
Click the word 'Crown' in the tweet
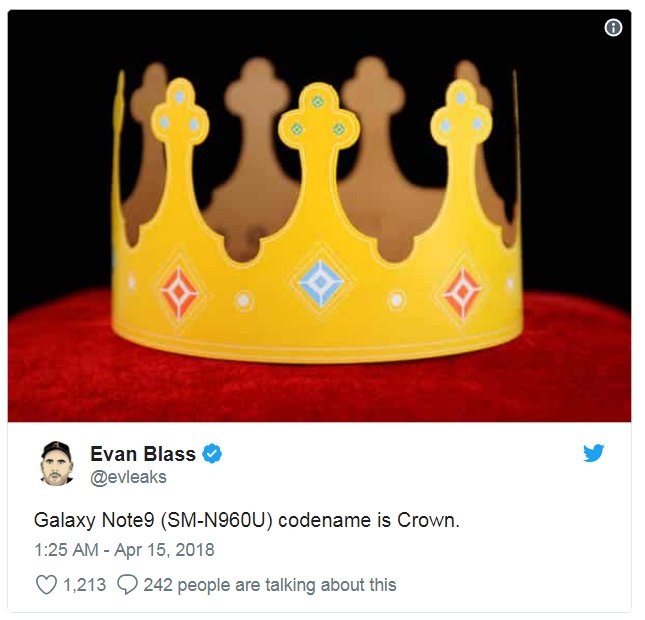pyautogui.click(x=429, y=521)
